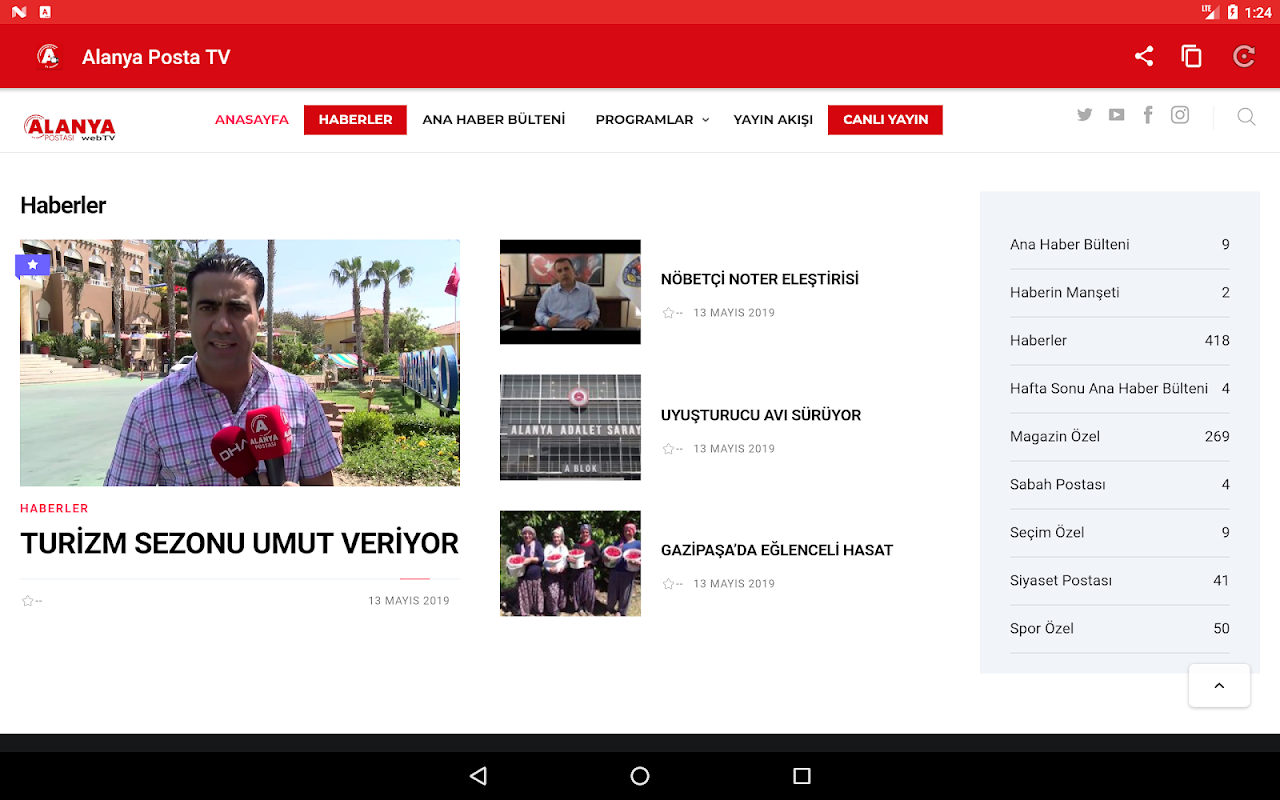This screenshot has width=1280, height=800.
Task: Open the Turizm Sezonu Umut Veriyor headline
Action: [240, 544]
